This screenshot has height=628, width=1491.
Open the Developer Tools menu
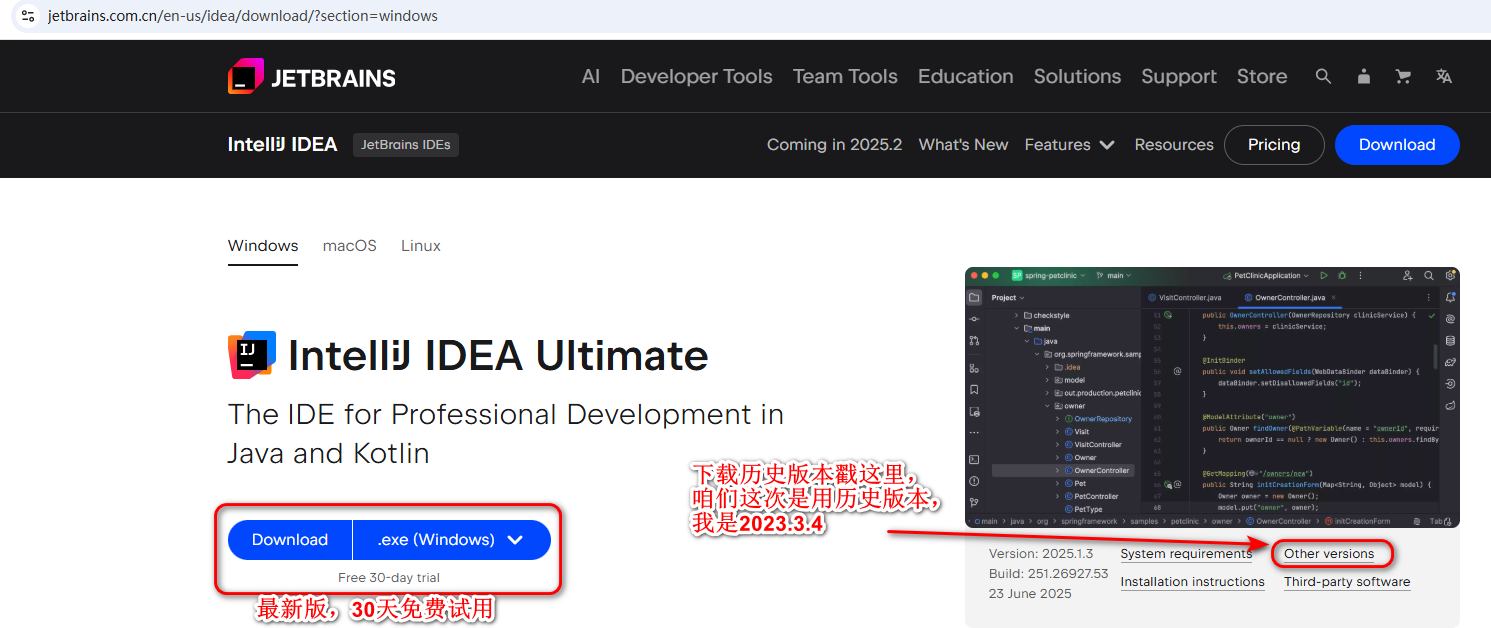696,76
